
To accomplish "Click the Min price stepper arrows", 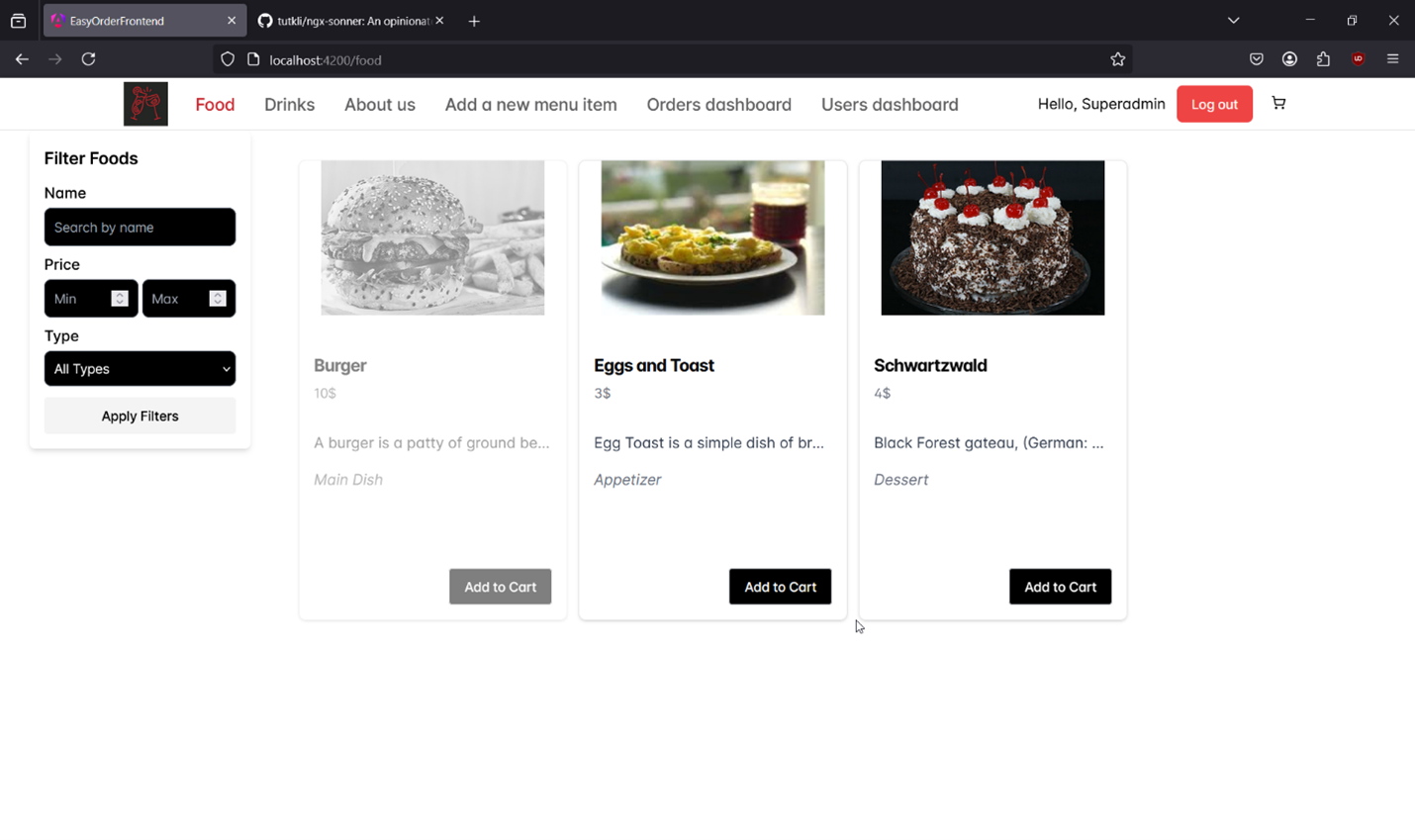I will 120,298.
